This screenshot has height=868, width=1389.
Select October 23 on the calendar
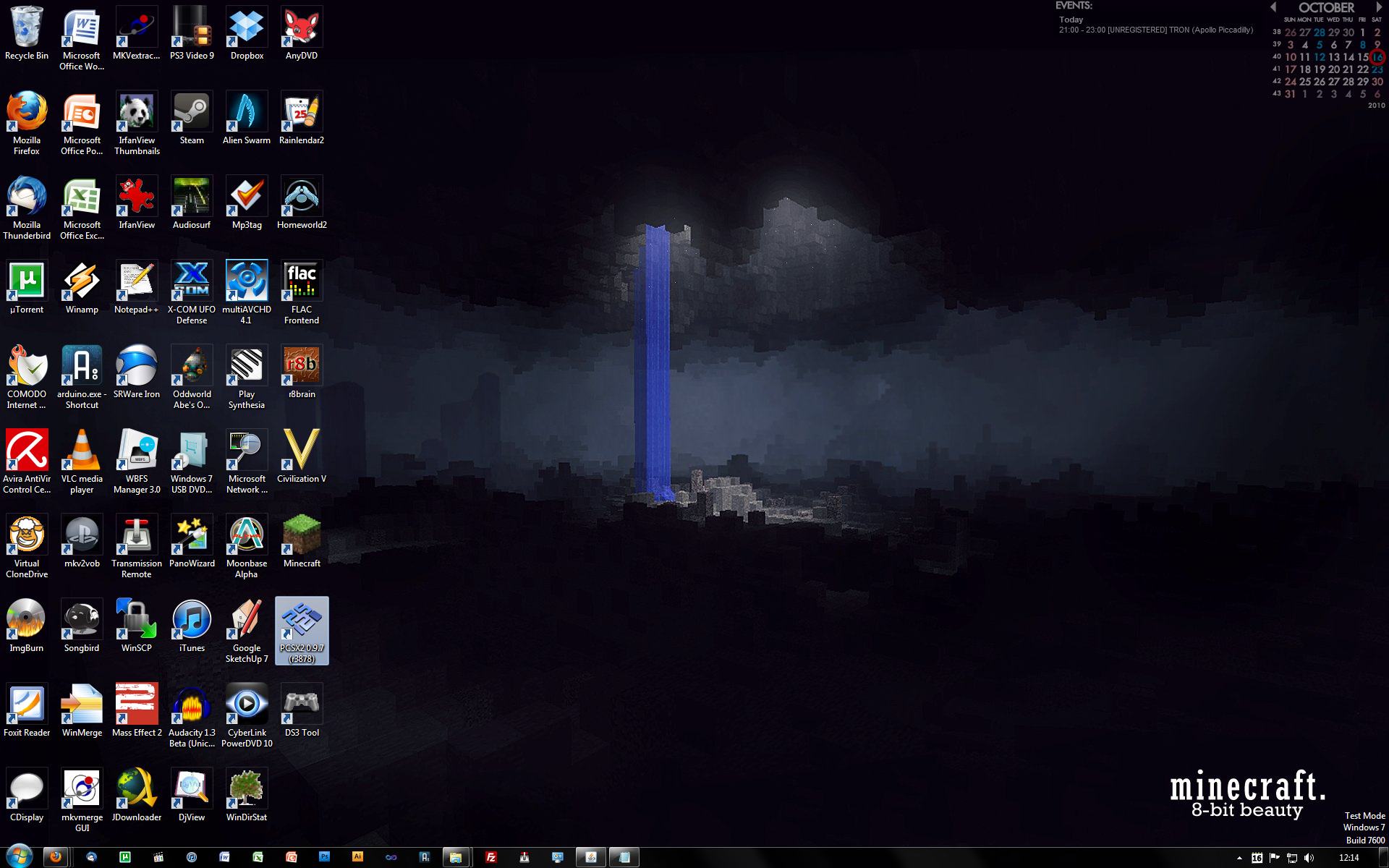click(x=1377, y=69)
